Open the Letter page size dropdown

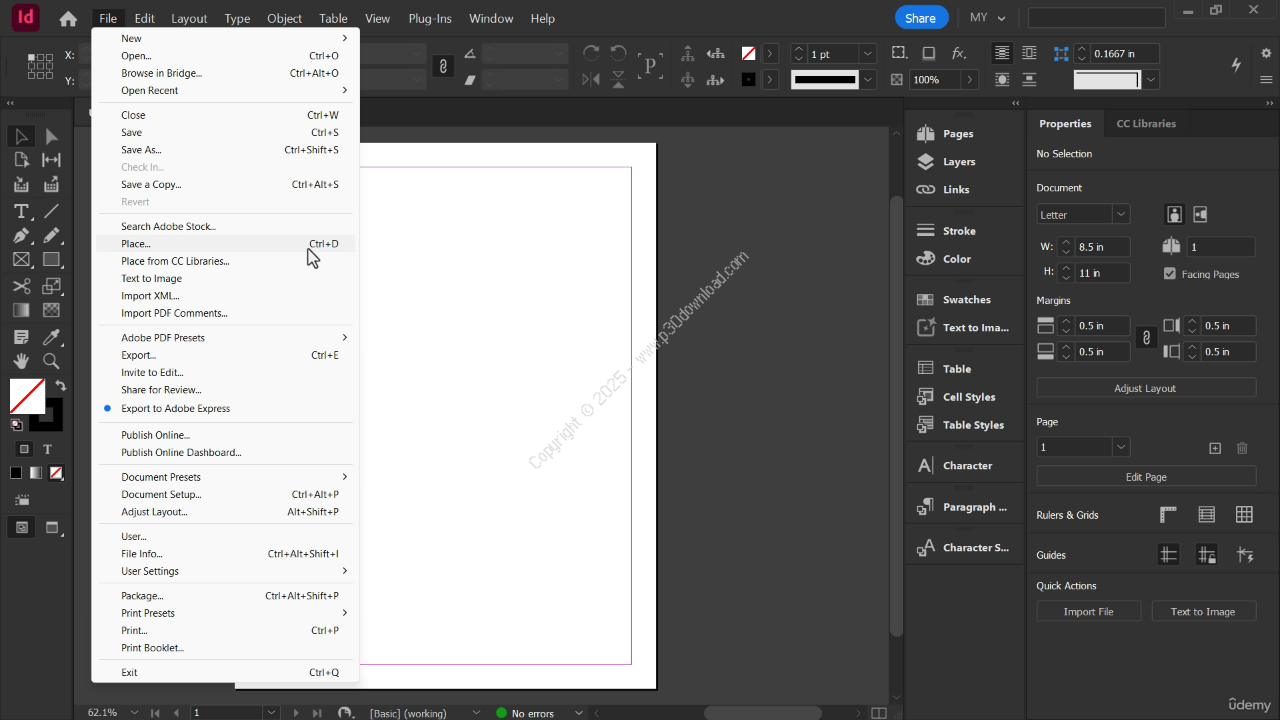pyautogui.click(x=1120, y=215)
